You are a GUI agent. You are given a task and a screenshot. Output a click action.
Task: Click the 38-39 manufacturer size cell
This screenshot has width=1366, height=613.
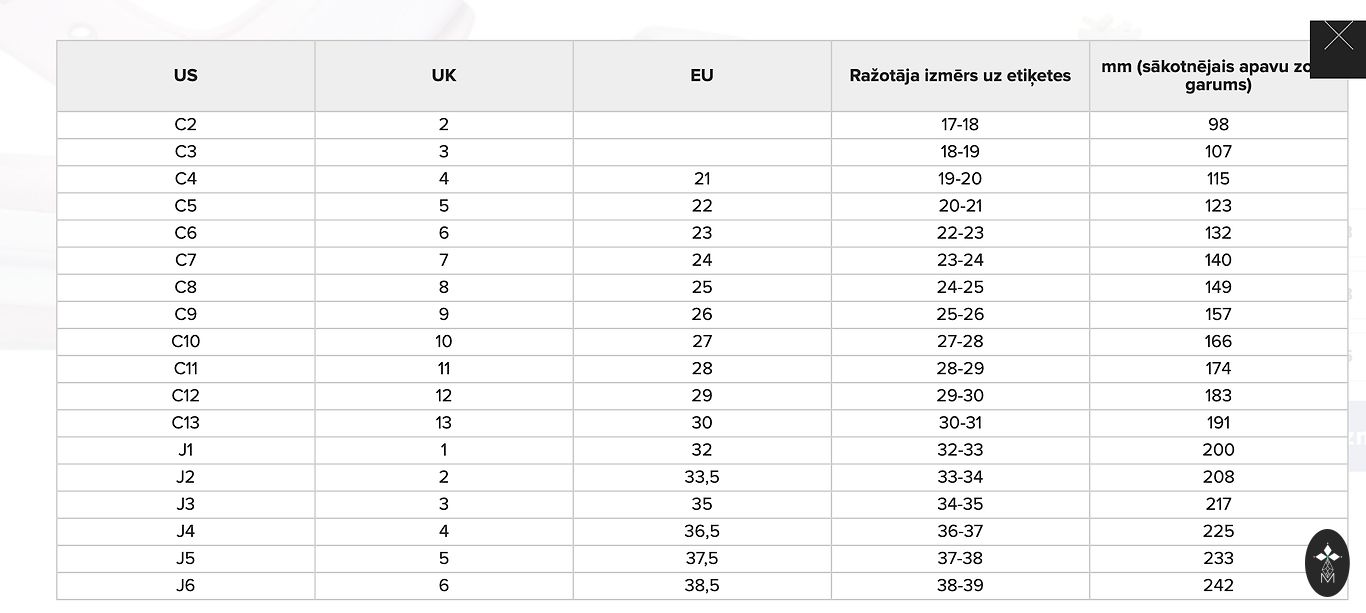[960, 586]
